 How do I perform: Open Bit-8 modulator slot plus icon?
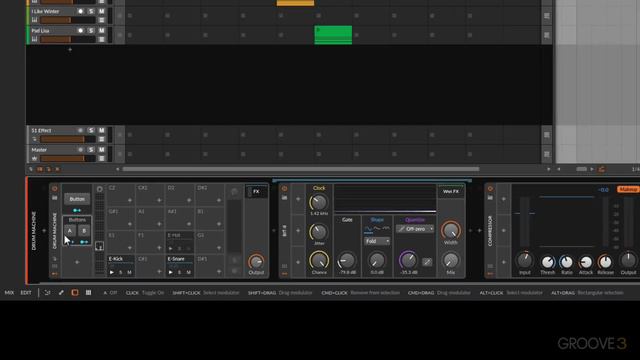[x=298, y=199]
